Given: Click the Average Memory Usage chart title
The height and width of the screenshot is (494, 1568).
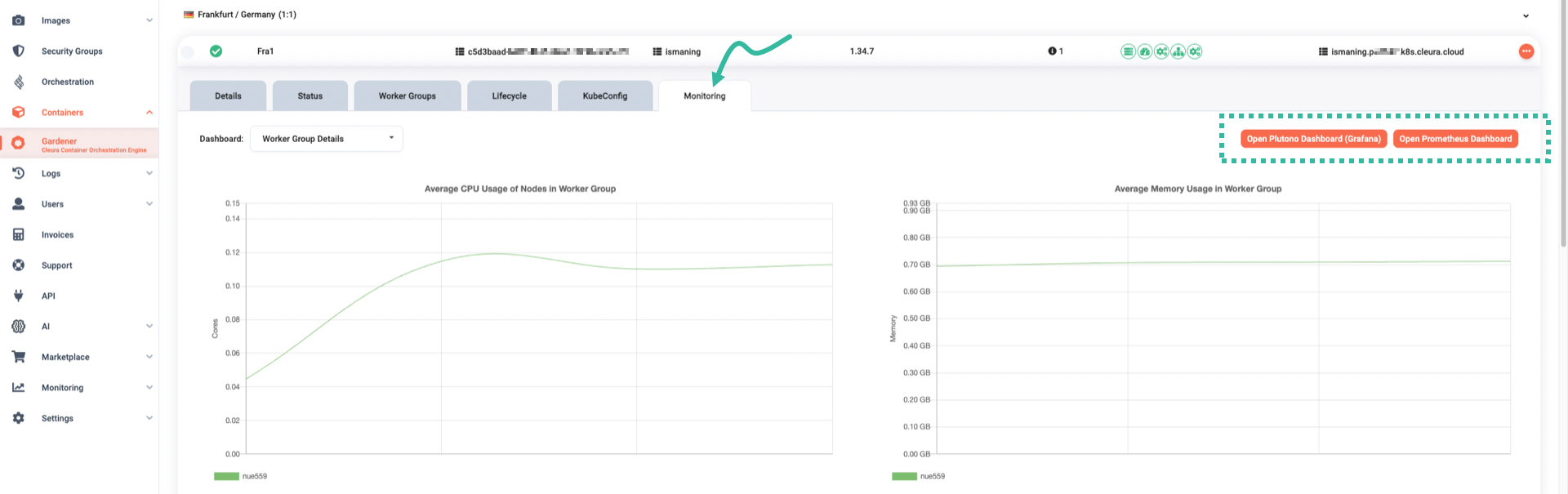Looking at the screenshot, I should point(1198,189).
